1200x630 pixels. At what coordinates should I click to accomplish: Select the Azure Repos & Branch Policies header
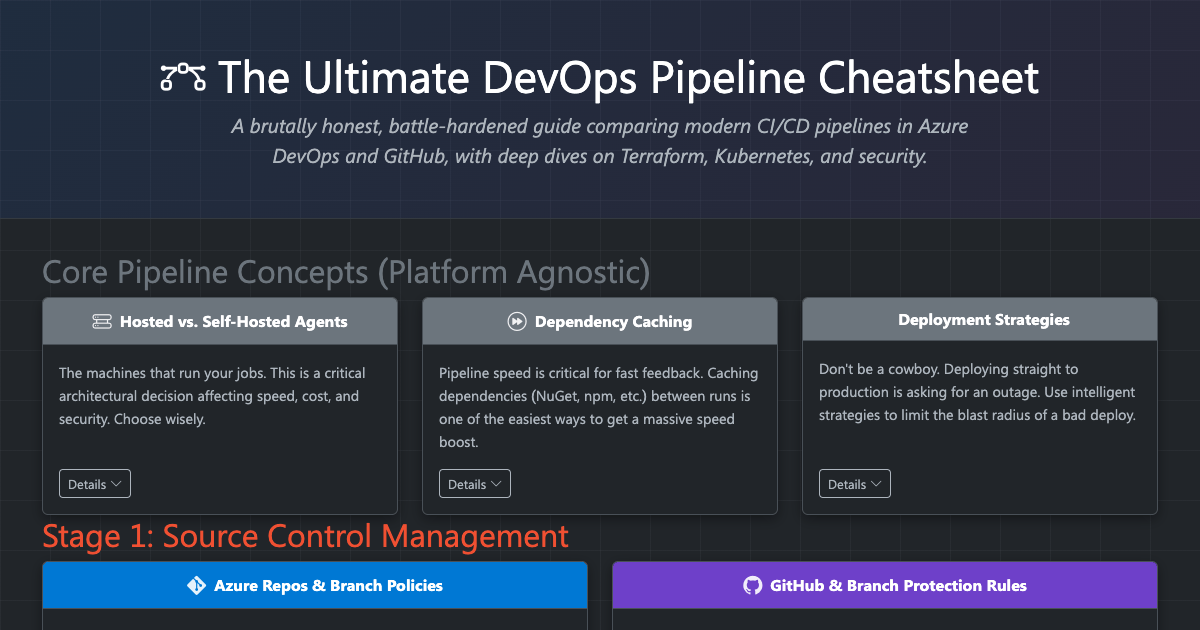pyautogui.click(x=315, y=585)
